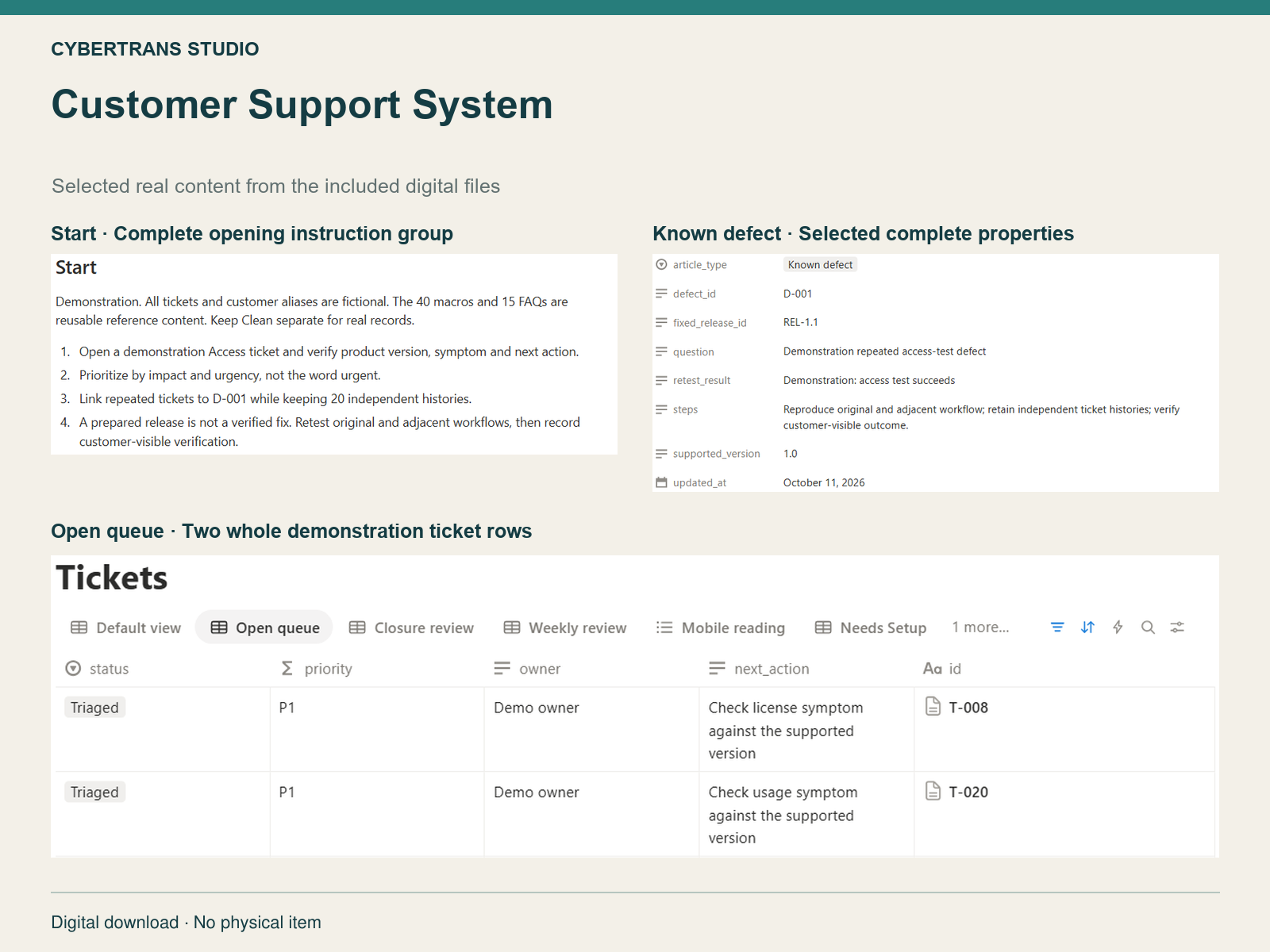This screenshot has height=952, width=1270.
Task: Click the updated_at calendar icon
Action: coord(661,482)
